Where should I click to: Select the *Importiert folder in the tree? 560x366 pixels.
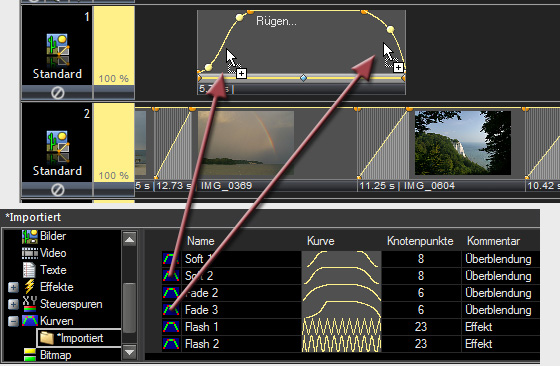click(x=79, y=338)
